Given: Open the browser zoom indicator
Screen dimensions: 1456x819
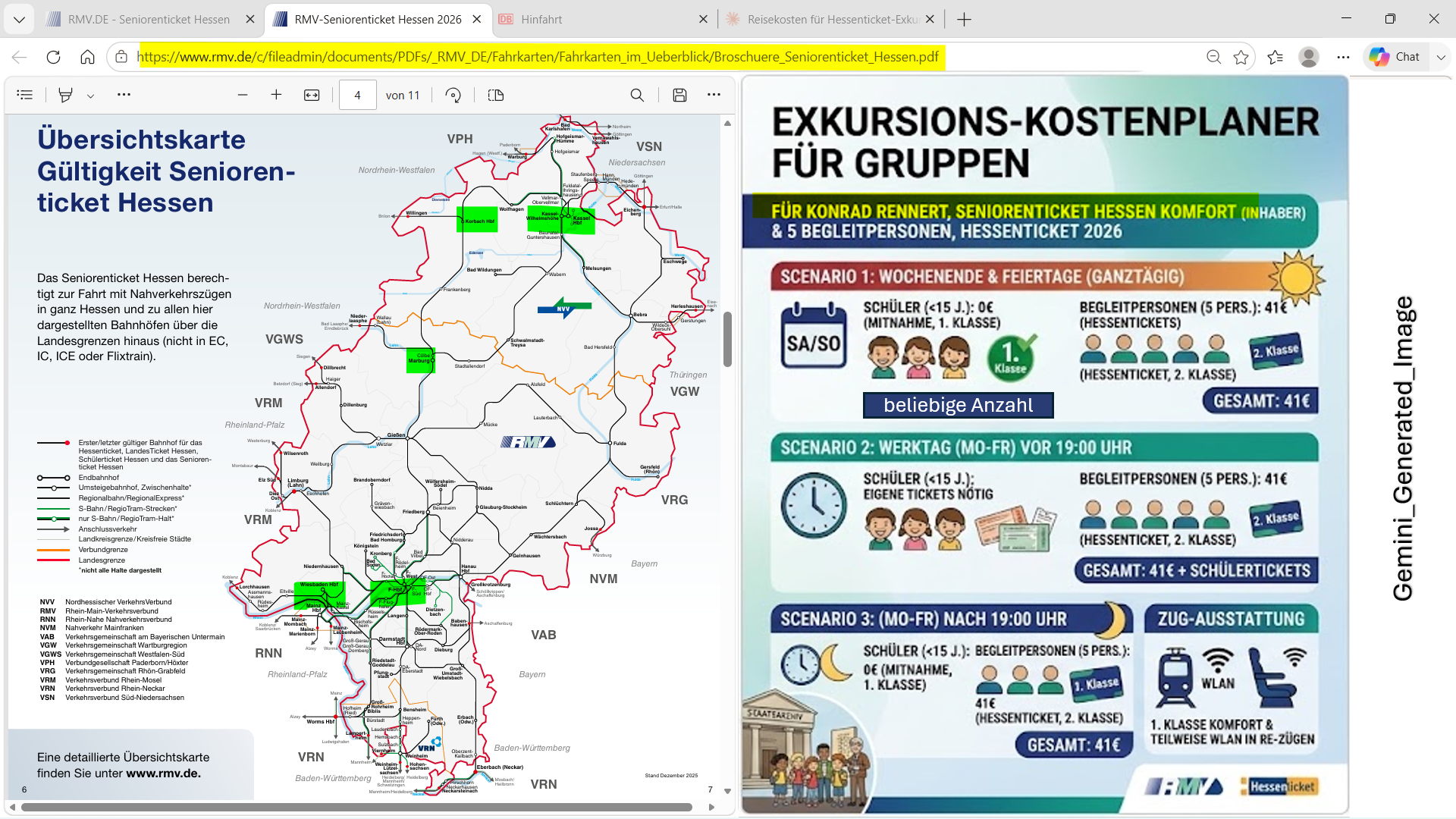Looking at the screenshot, I should click(1213, 57).
